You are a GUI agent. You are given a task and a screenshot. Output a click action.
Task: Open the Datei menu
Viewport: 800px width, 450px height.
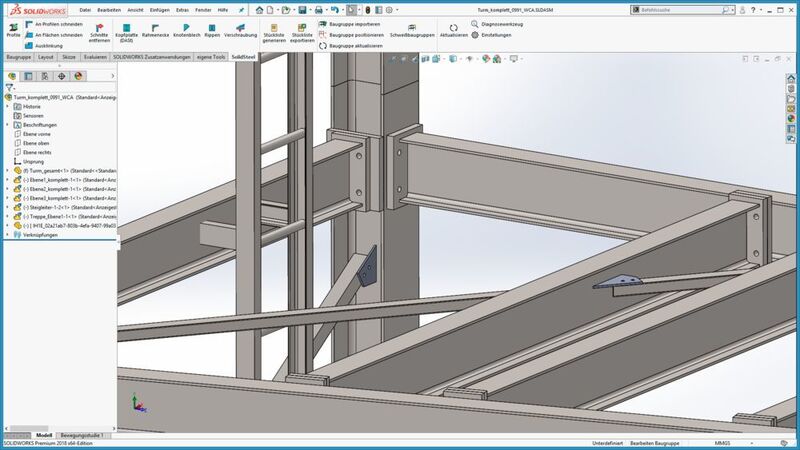(x=85, y=10)
